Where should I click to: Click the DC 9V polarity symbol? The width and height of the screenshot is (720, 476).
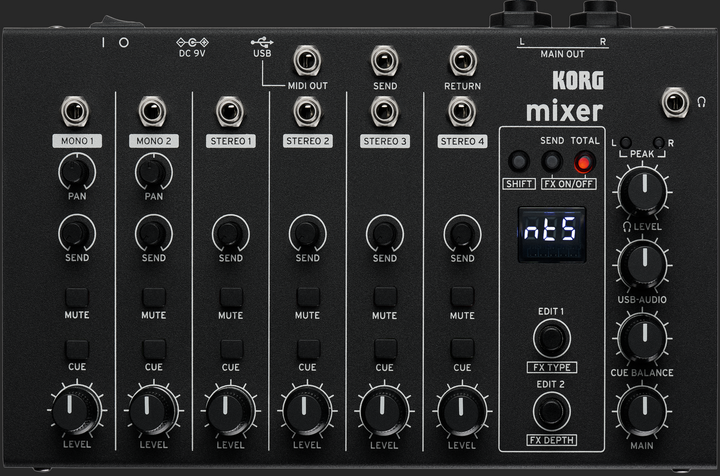192,42
